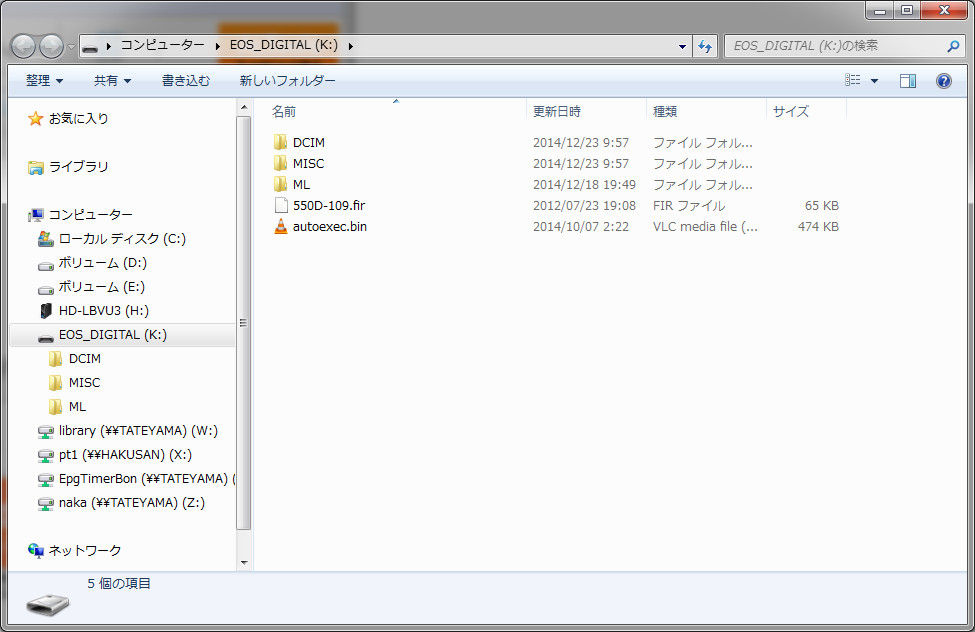
Task: Select お気に入り in the navigation pane
Action: (78, 118)
